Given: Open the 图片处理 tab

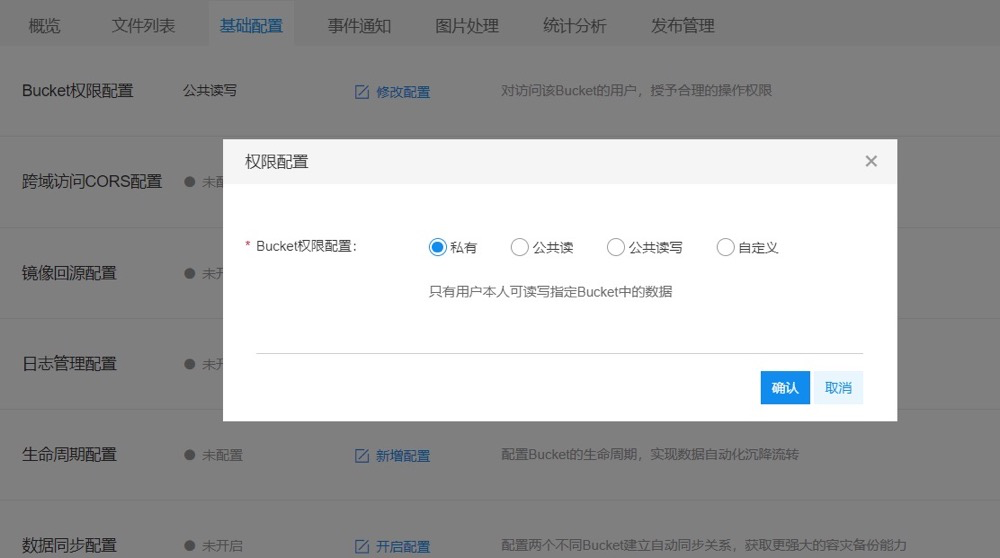Looking at the screenshot, I should (467, 26).
